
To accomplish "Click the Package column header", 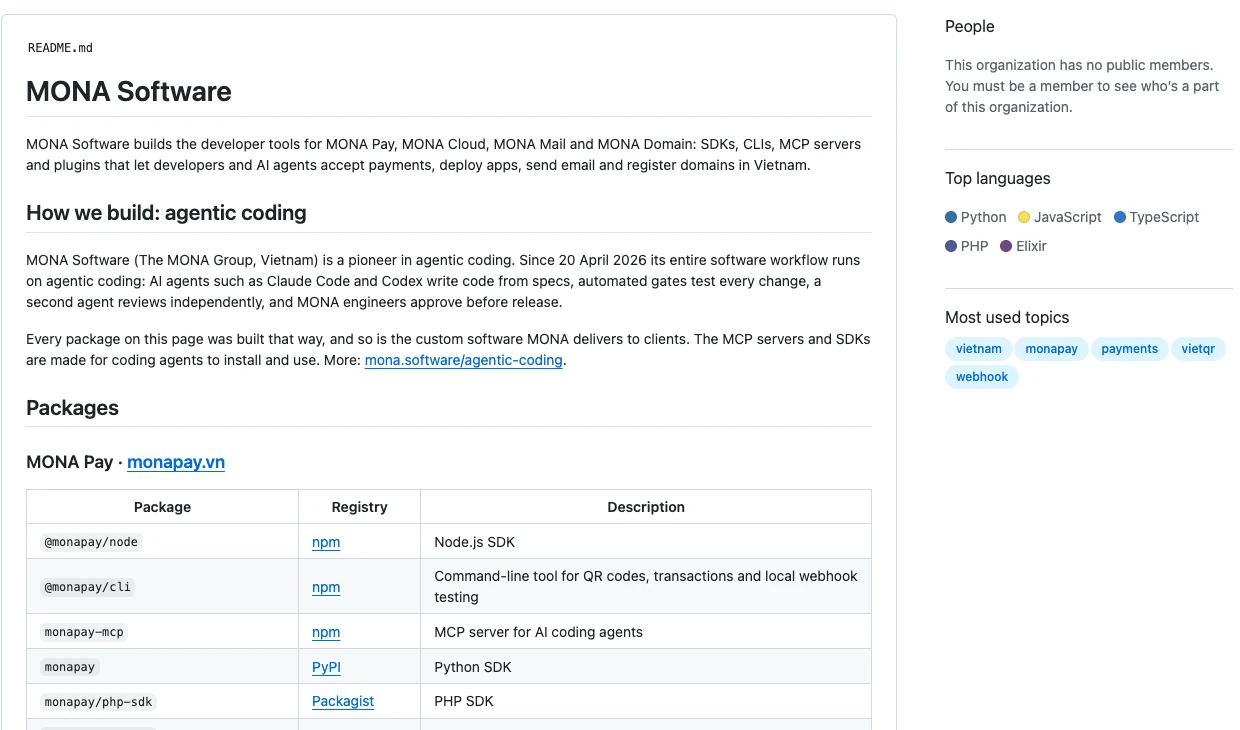I will pos(162,507).
